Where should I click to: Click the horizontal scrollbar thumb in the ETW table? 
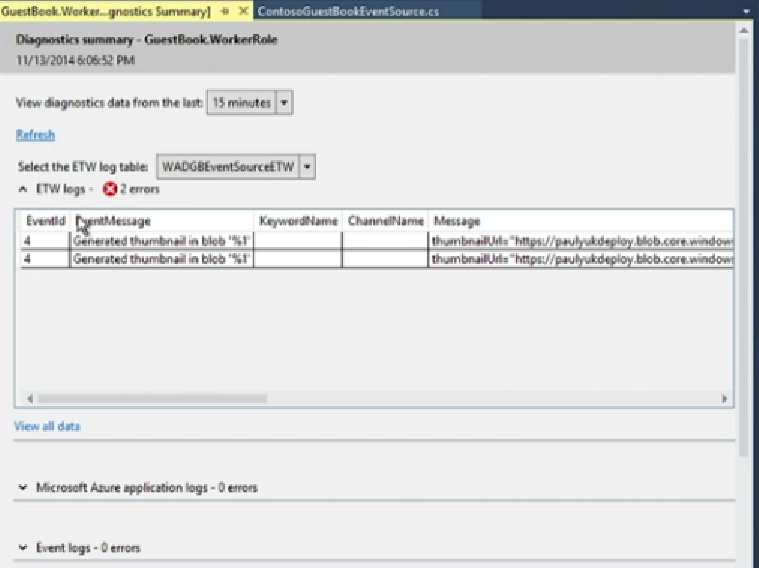coord(150,398)
